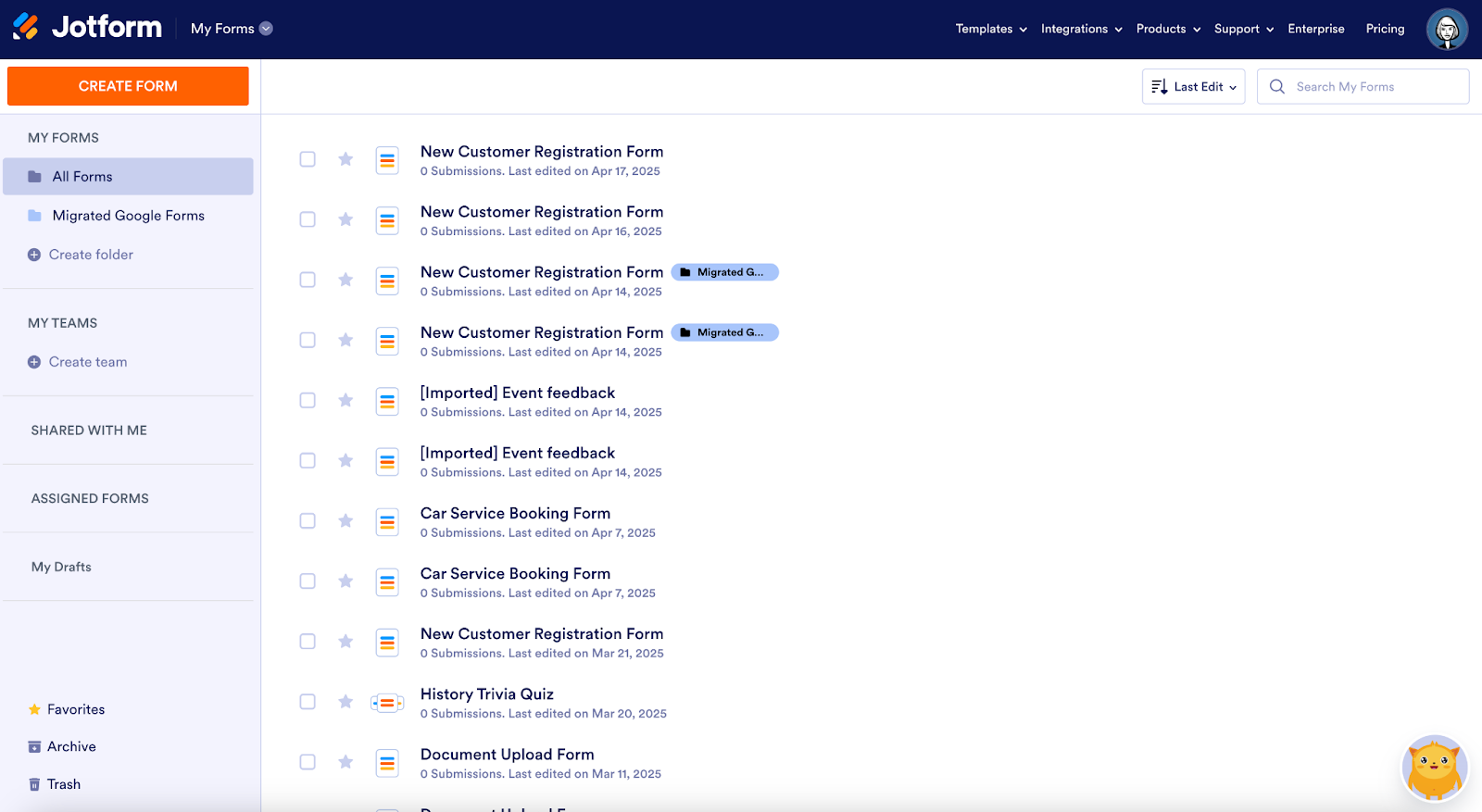
Task: Favorite the Document Upload Form with star
Action: [x=345, y=762]
